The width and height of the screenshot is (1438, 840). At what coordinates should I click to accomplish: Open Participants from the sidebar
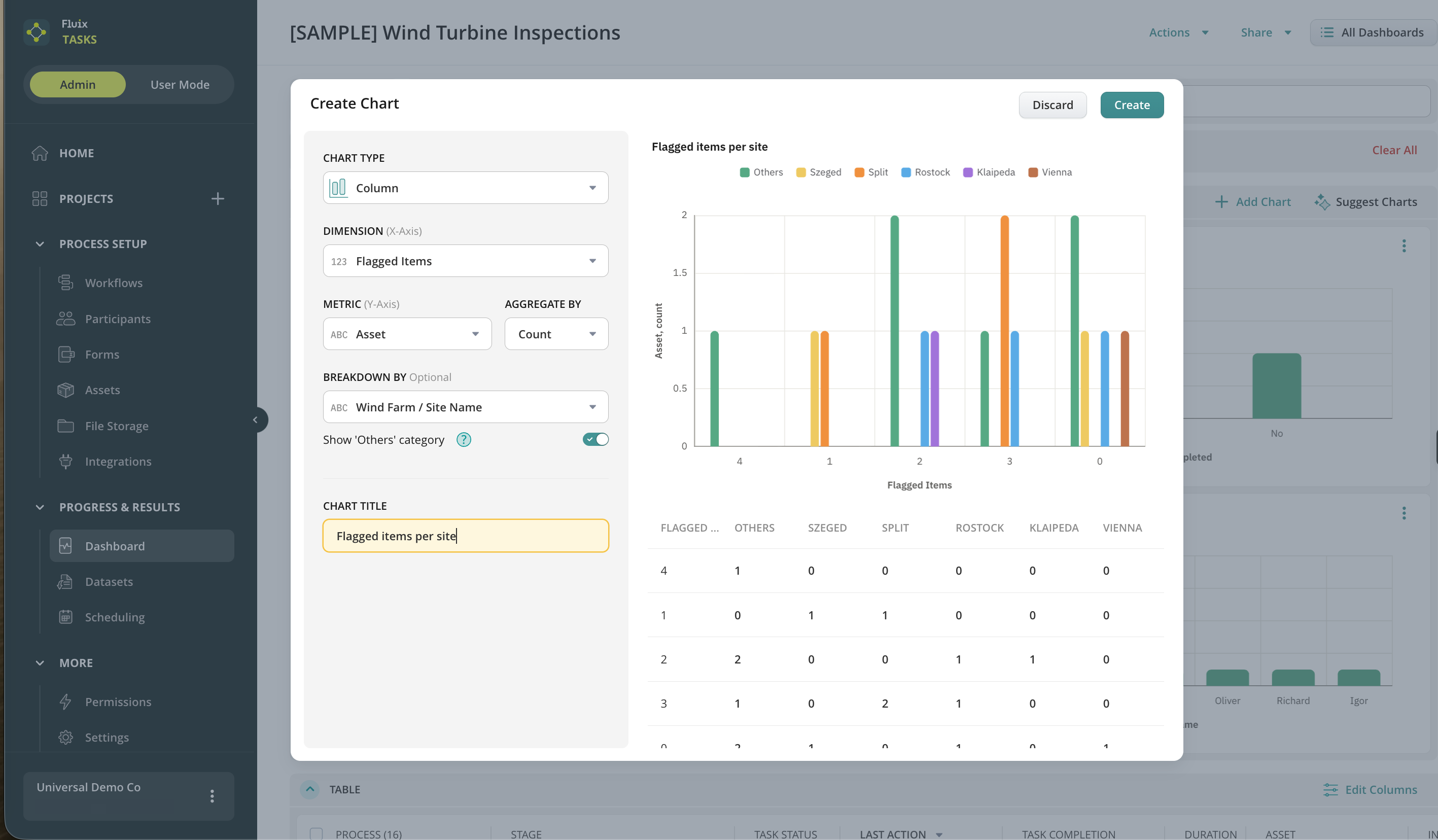click(118, 319)
